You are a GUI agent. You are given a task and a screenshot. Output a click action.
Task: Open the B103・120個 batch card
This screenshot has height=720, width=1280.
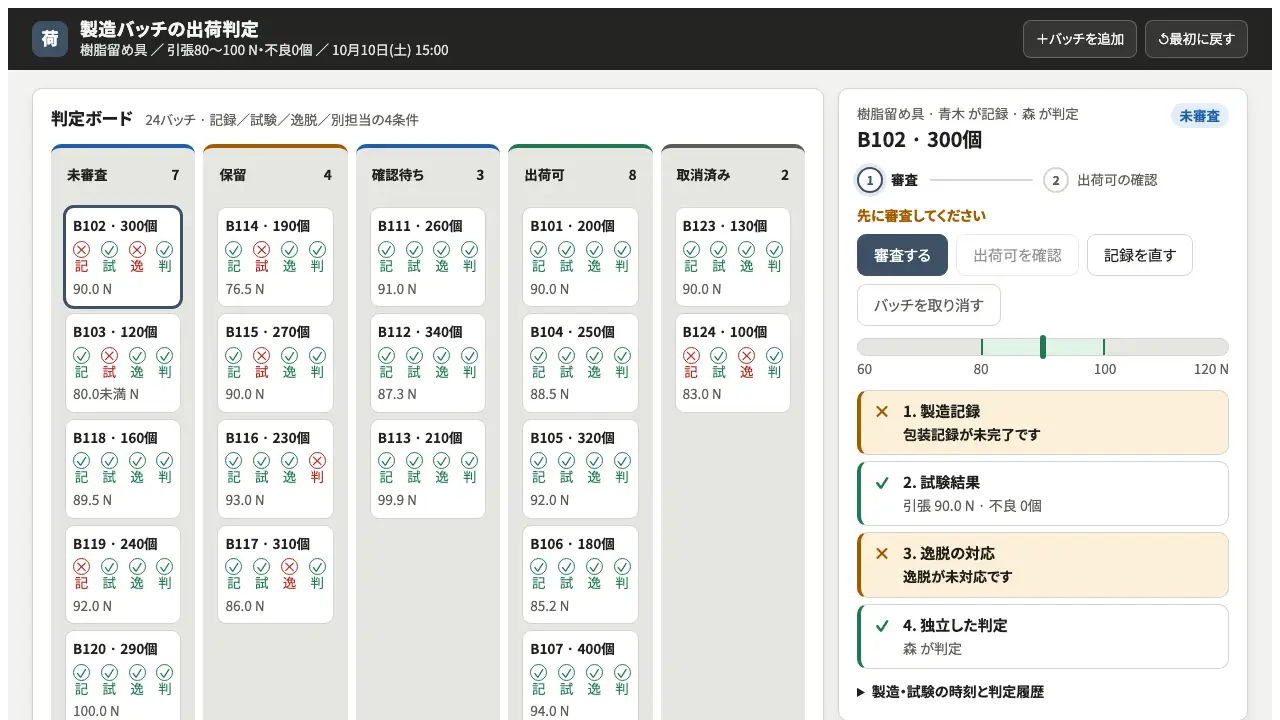(x=123, y=363)
